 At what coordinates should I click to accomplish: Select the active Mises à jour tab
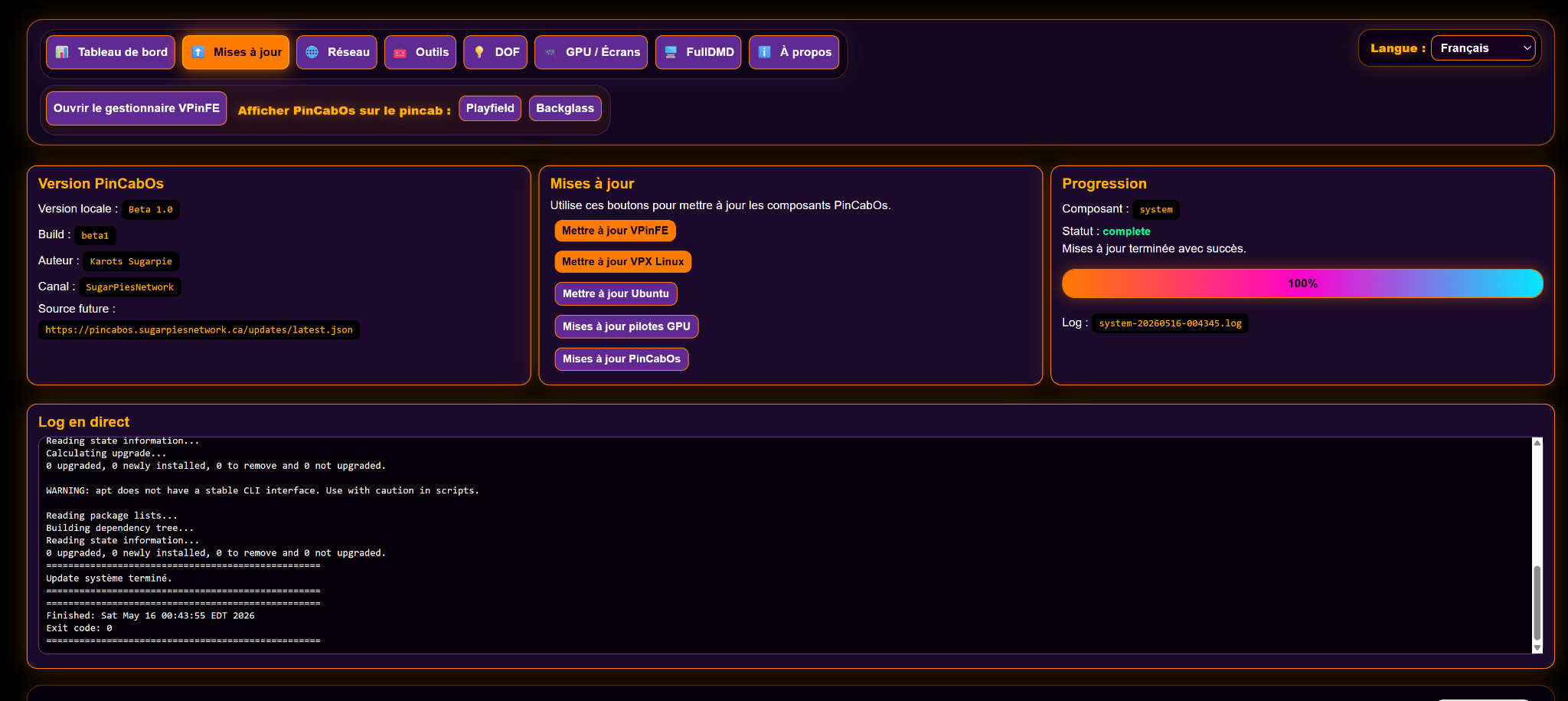[x=236, y=52]
